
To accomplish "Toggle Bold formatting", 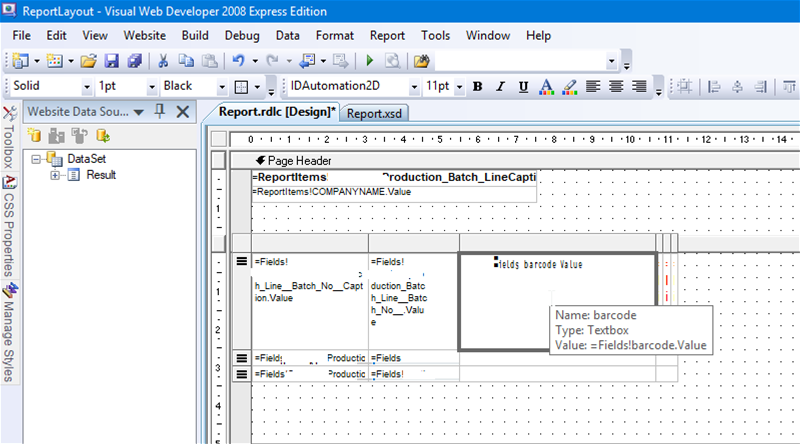I will pyautogui.click(x=478, y=87).
